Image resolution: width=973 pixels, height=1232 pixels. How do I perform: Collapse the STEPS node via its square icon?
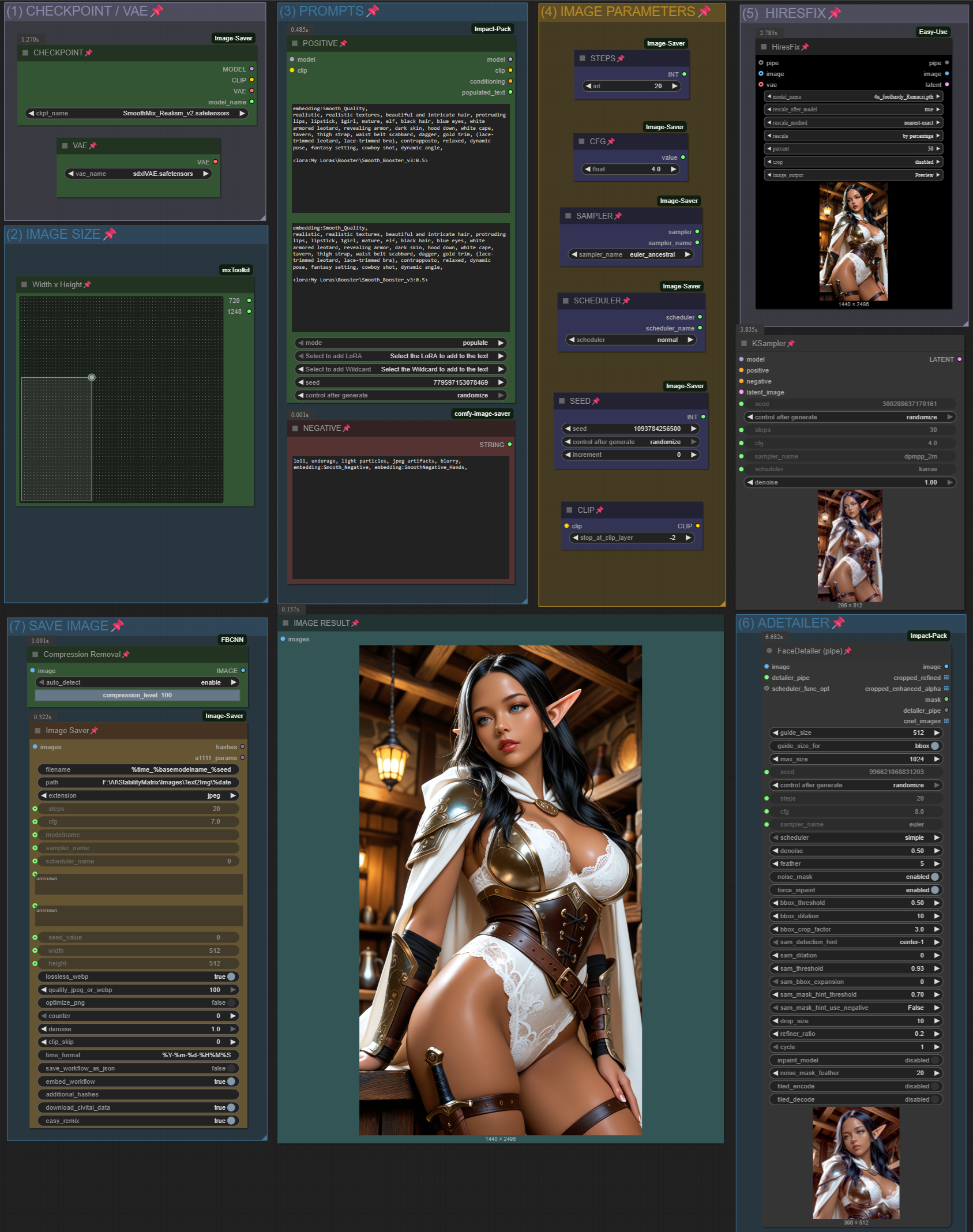(582, 59)
